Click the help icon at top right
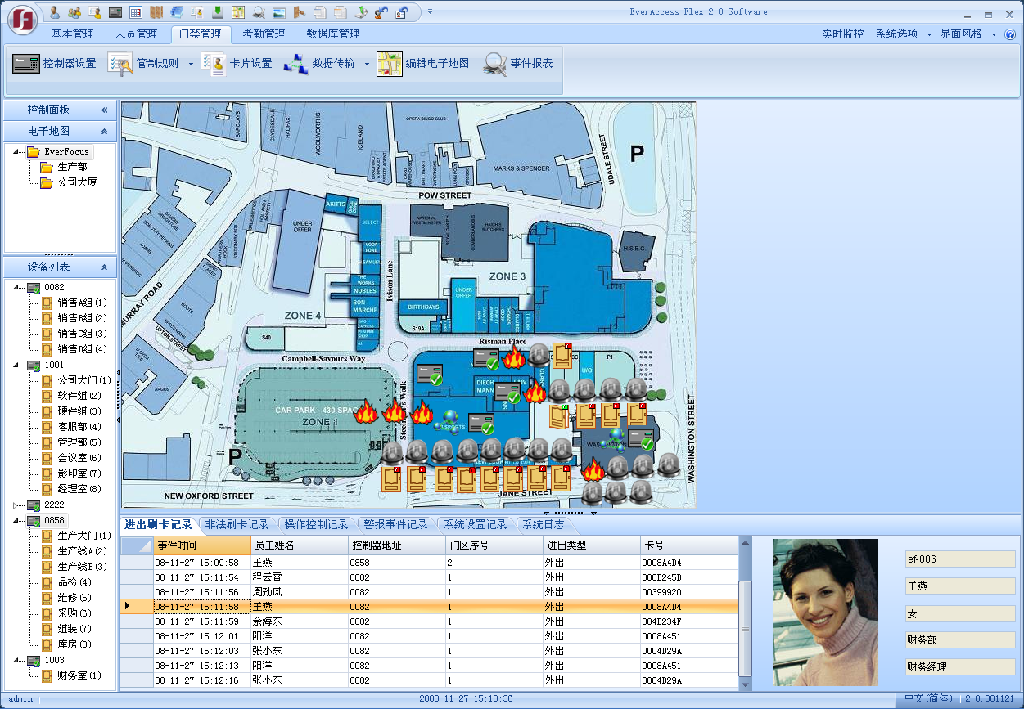The image size is (1024, 709). [x=1009, y=34]
